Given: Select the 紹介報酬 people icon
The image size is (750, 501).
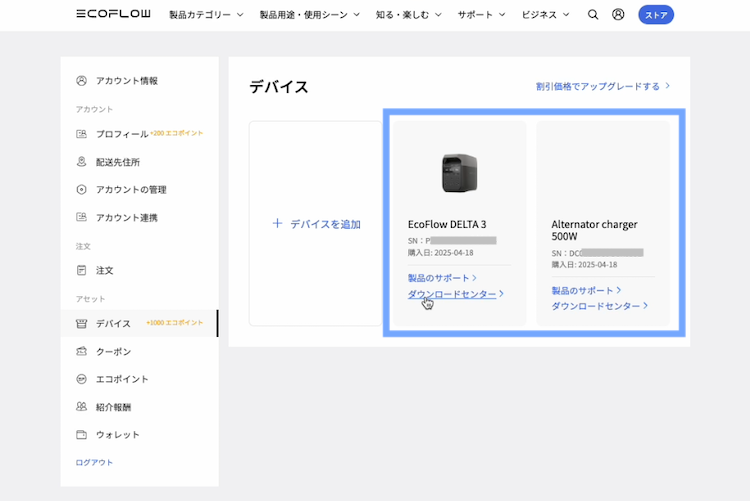Looking at the screenshot, I should tap(81, 407).
